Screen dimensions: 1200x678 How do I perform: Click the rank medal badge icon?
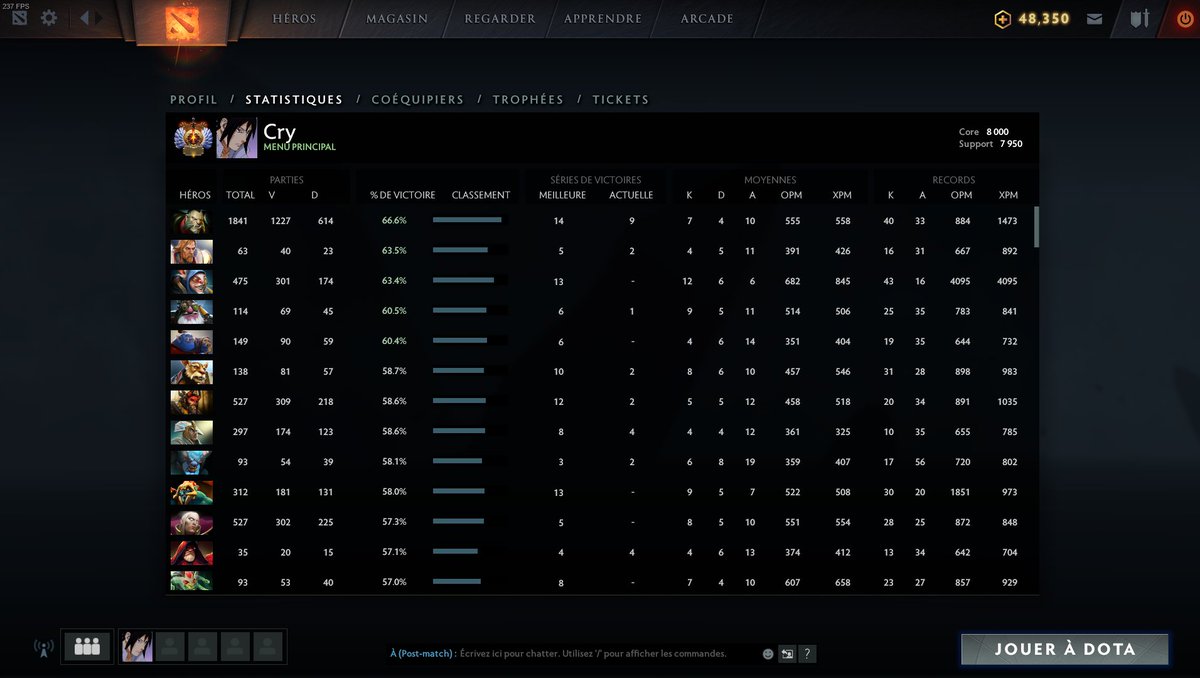coord(191,137)
